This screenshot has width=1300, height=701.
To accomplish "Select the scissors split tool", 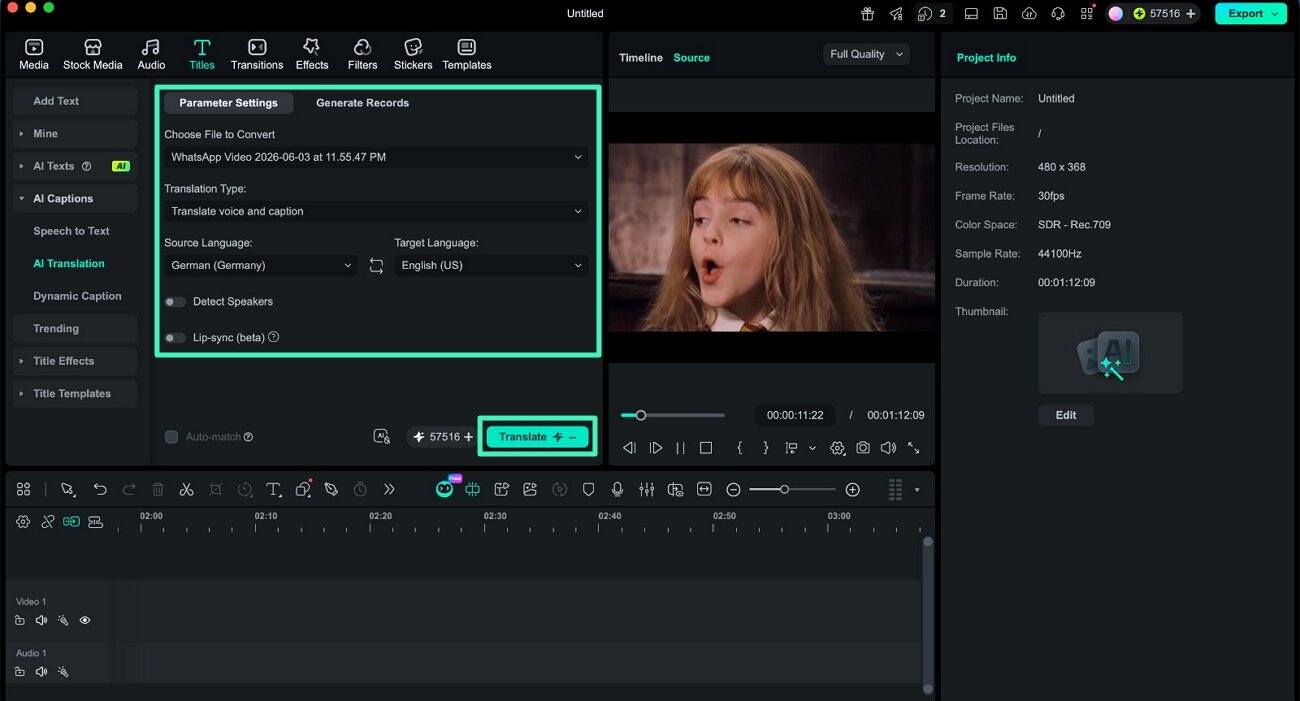I will pyautogui.click(x=186, y=489).
